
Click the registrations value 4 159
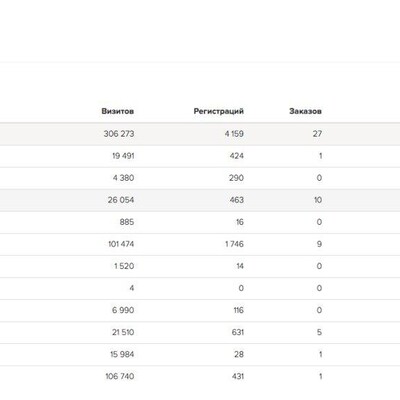(234, 134)
